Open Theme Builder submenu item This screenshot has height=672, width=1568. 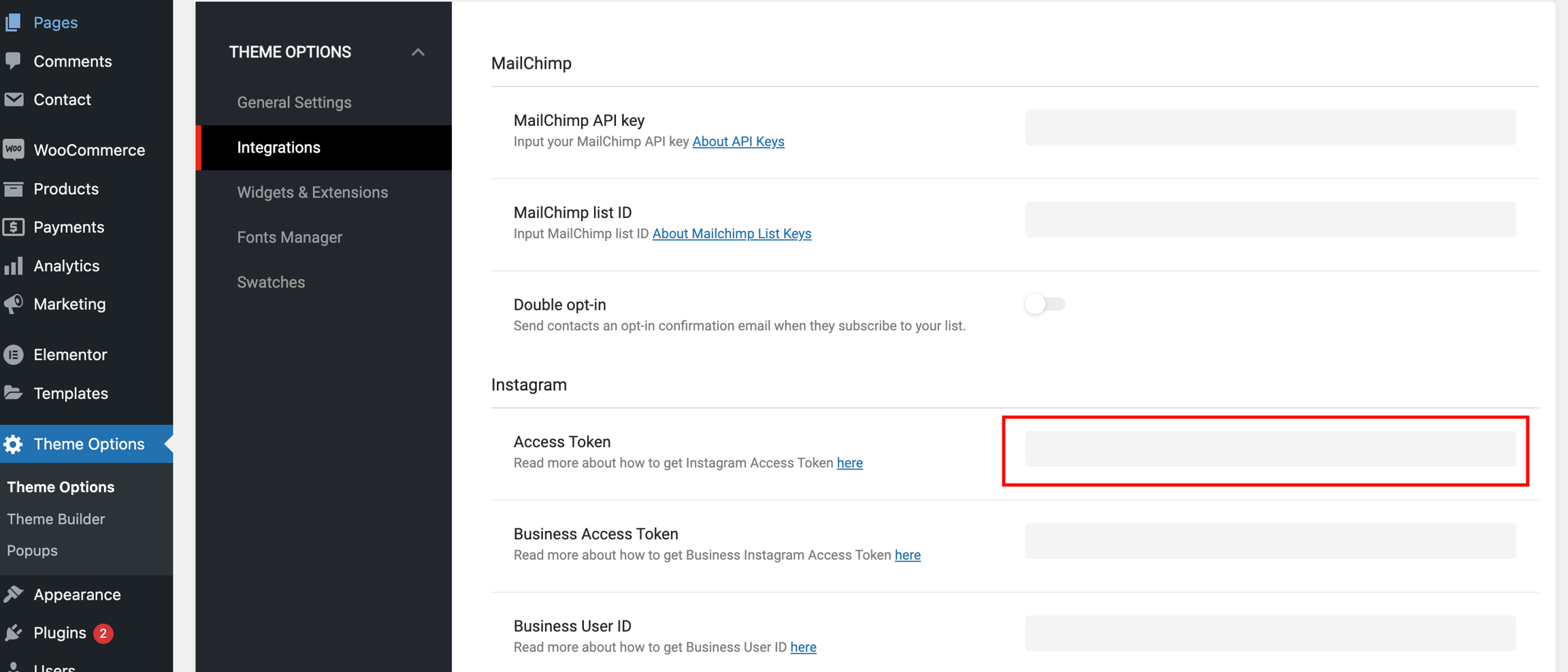(x=56, y=519)
